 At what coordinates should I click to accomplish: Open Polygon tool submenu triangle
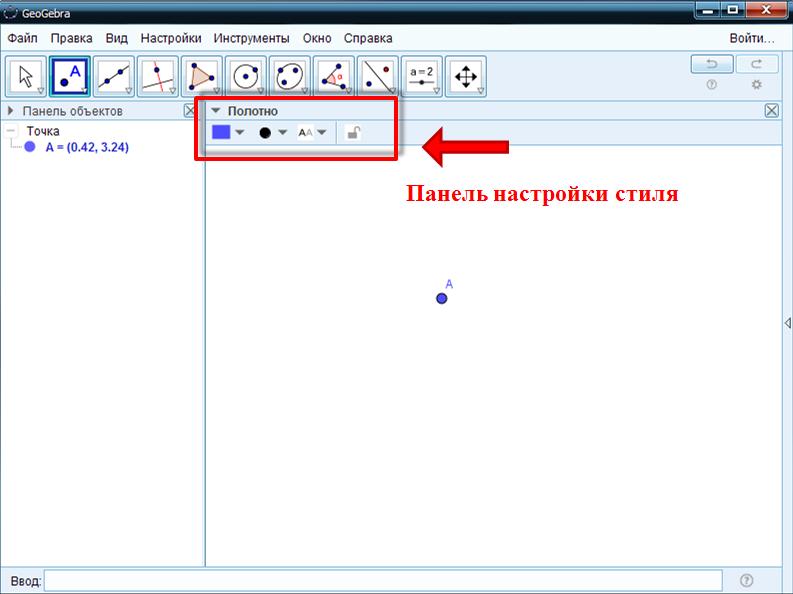coord(217,91)
